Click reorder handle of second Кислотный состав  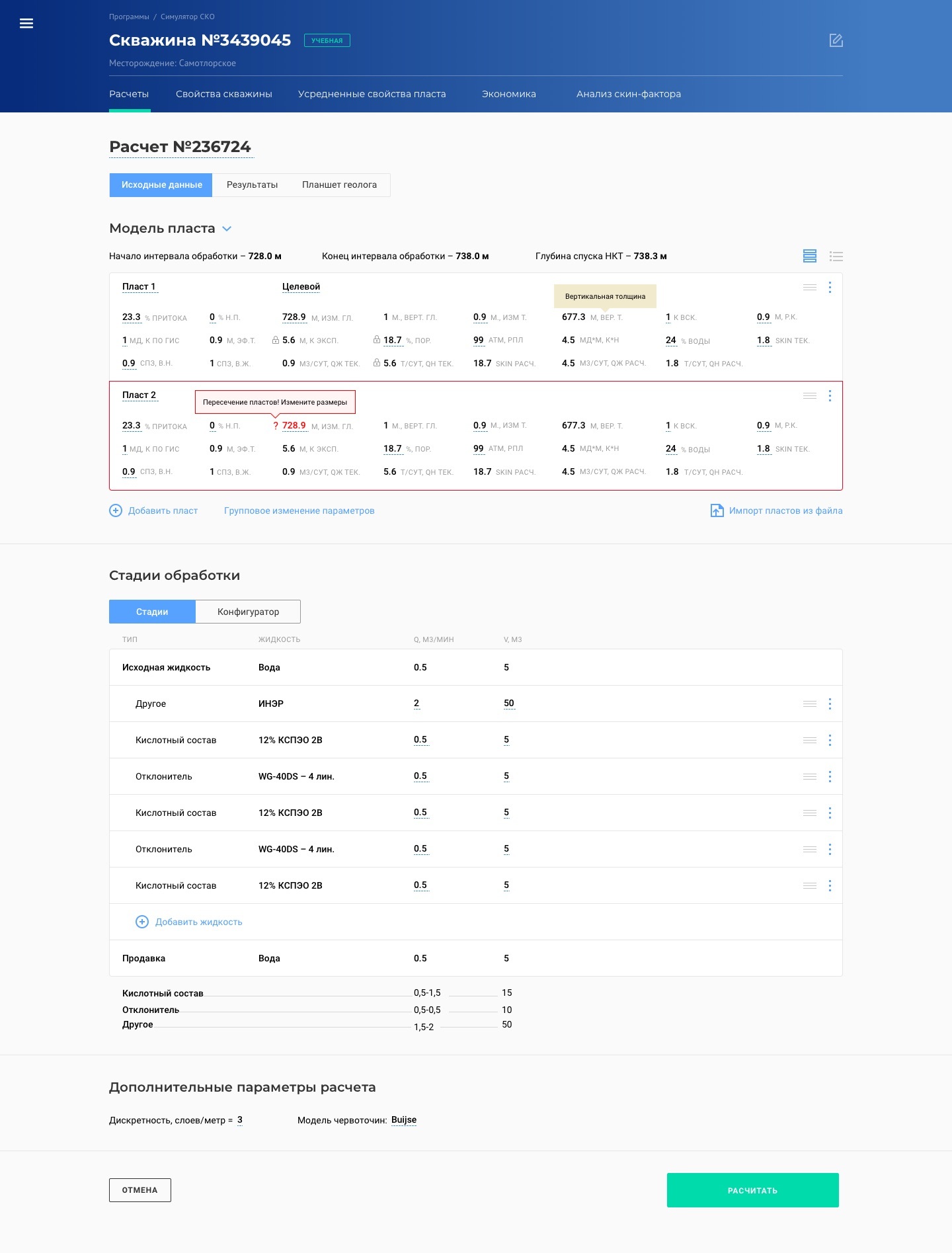coord(810,813)
